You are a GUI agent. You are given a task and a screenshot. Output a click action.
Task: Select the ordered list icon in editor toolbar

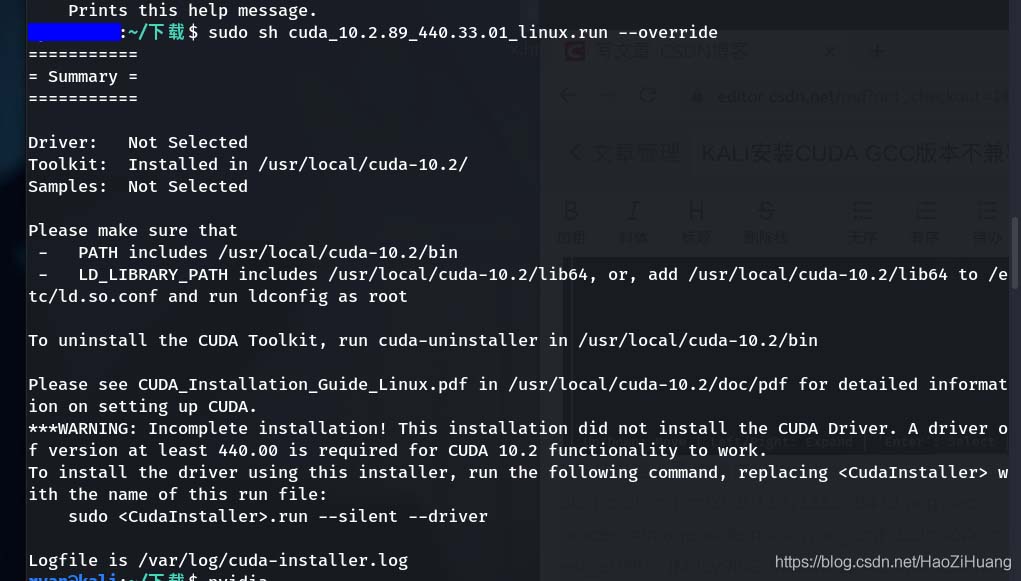925,210
